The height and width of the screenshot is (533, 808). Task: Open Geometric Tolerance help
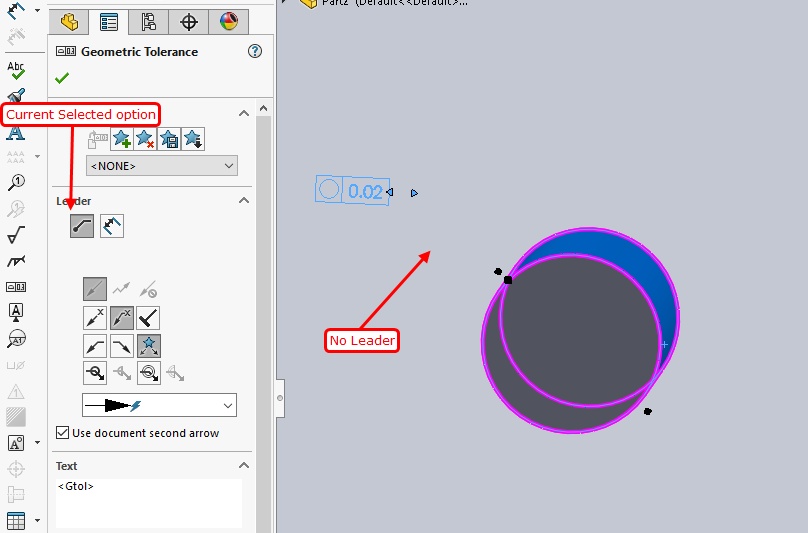coord(255,51)
